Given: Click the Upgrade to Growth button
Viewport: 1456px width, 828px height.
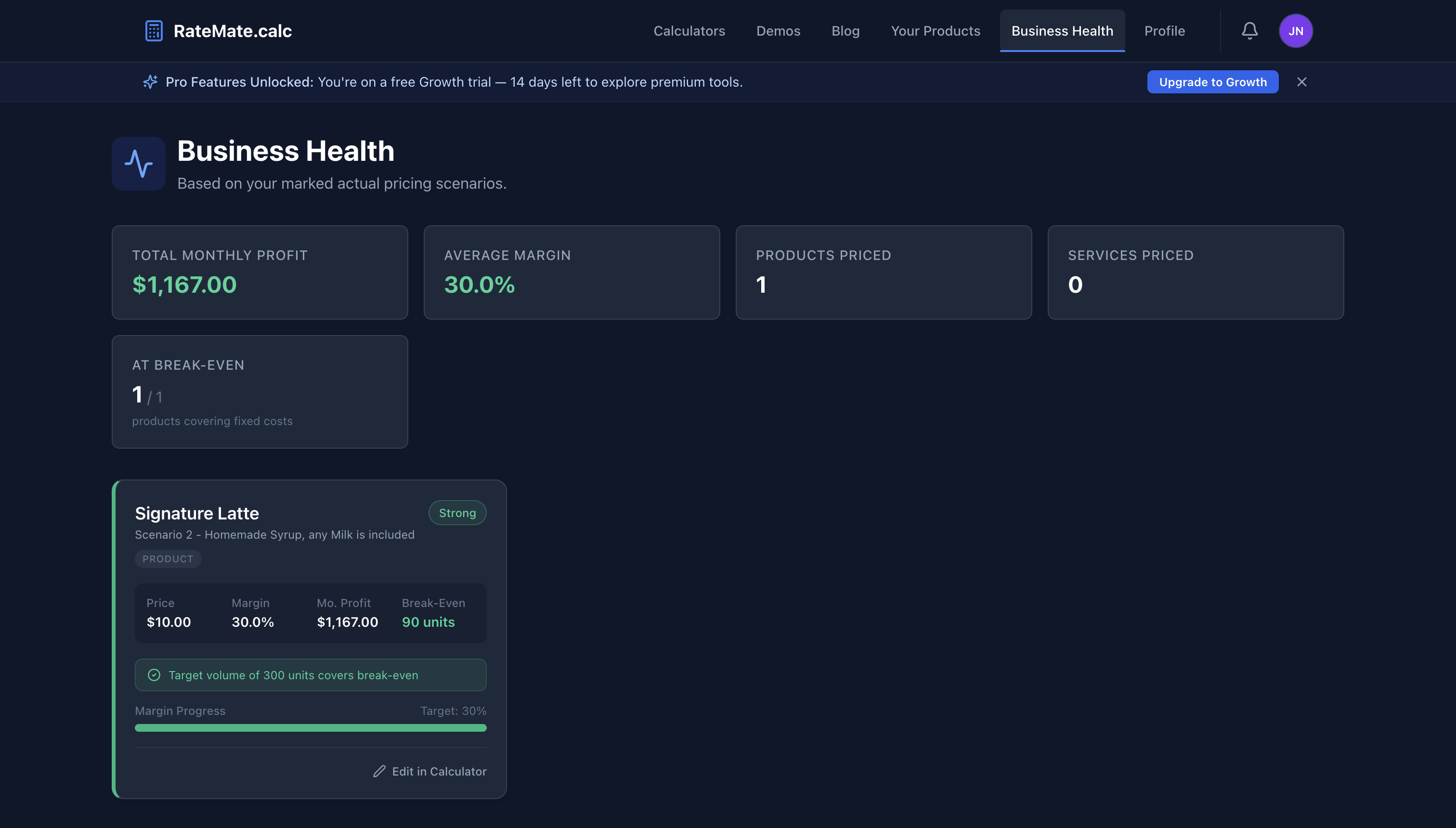Looking at the screenshot, I should tap(1212, 82).
